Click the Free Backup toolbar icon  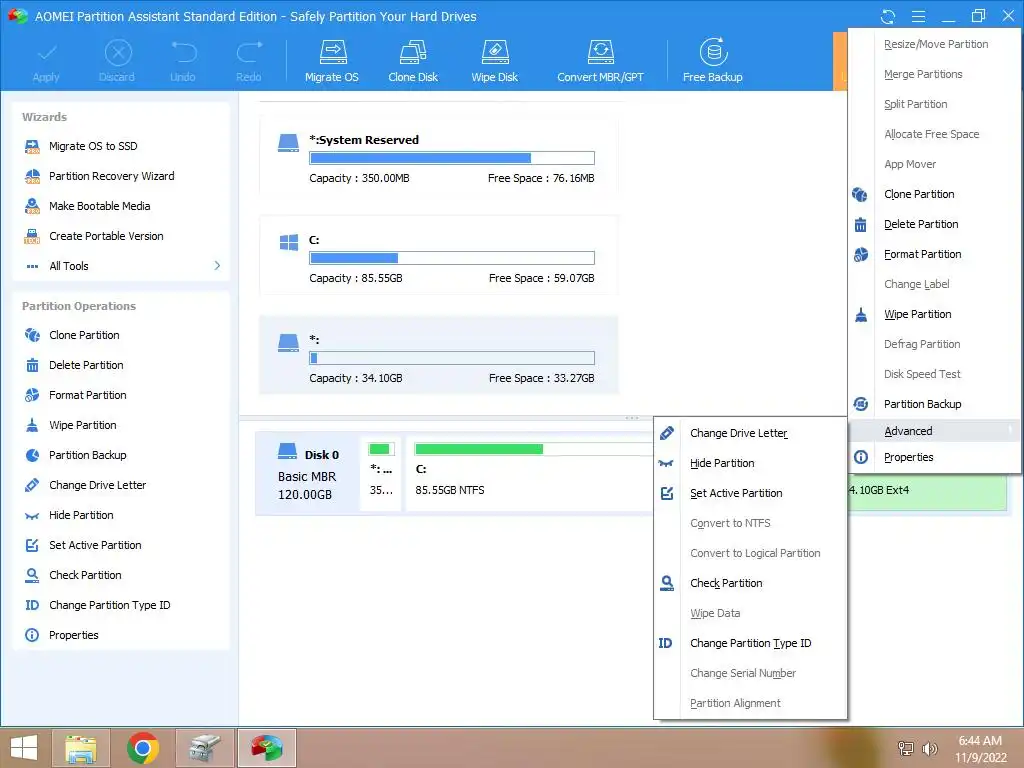point(712,61)
